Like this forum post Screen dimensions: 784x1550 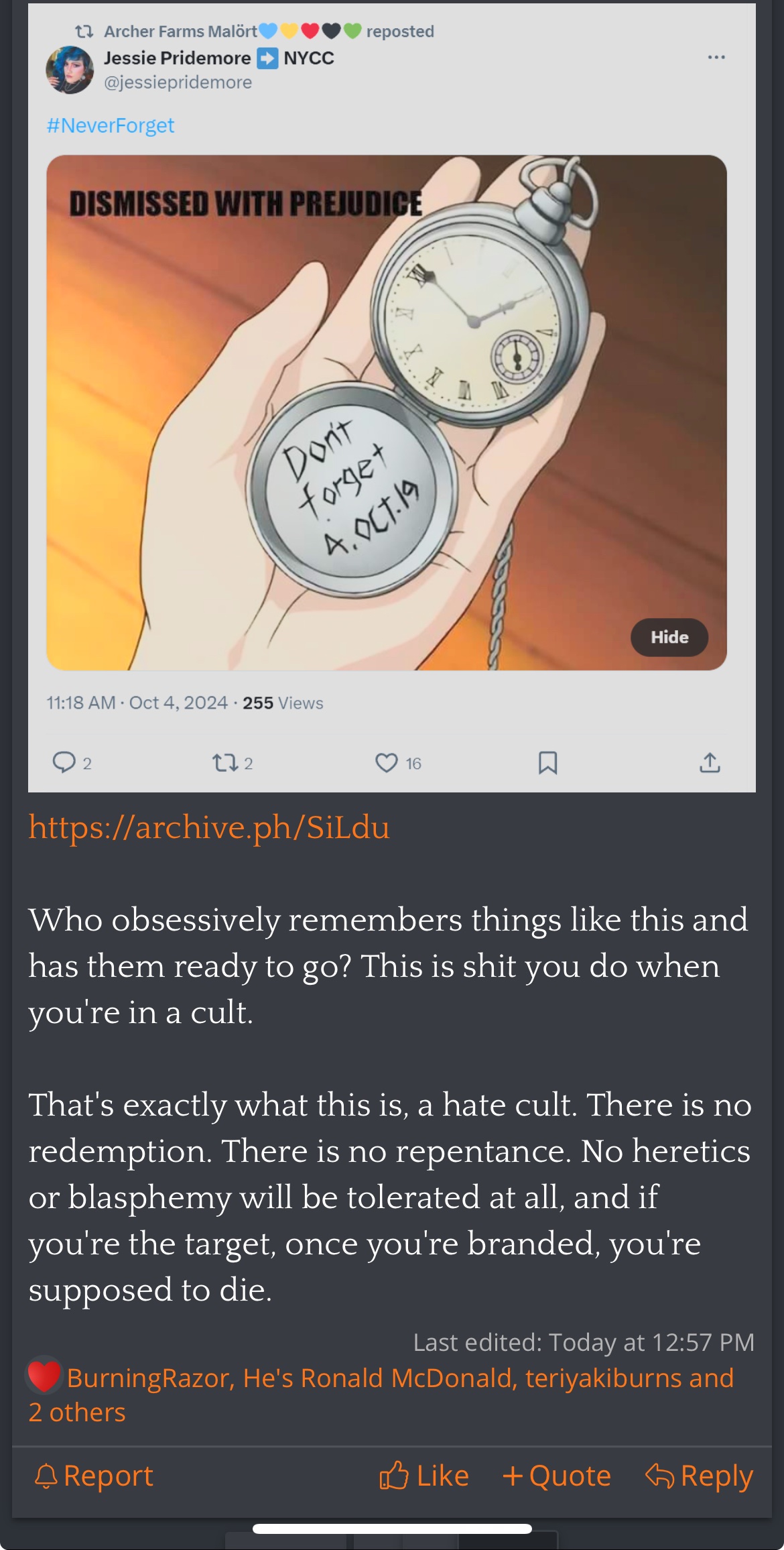(423, 1476)
